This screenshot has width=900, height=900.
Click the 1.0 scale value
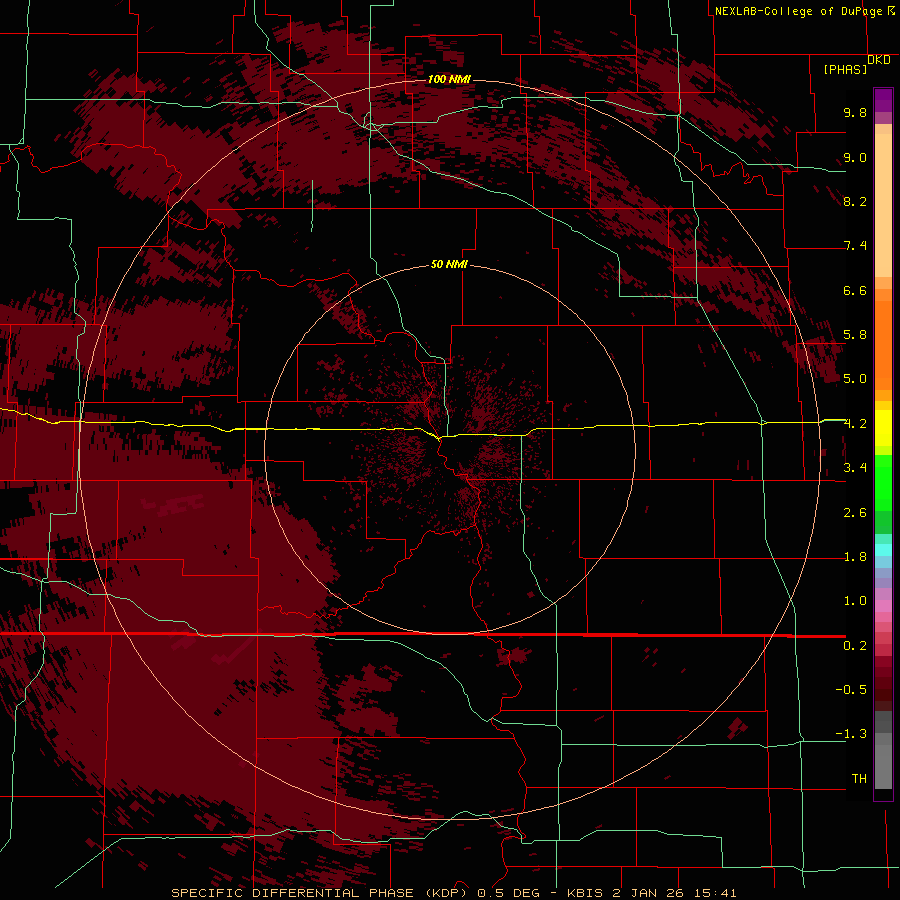[x=855, y=602]
